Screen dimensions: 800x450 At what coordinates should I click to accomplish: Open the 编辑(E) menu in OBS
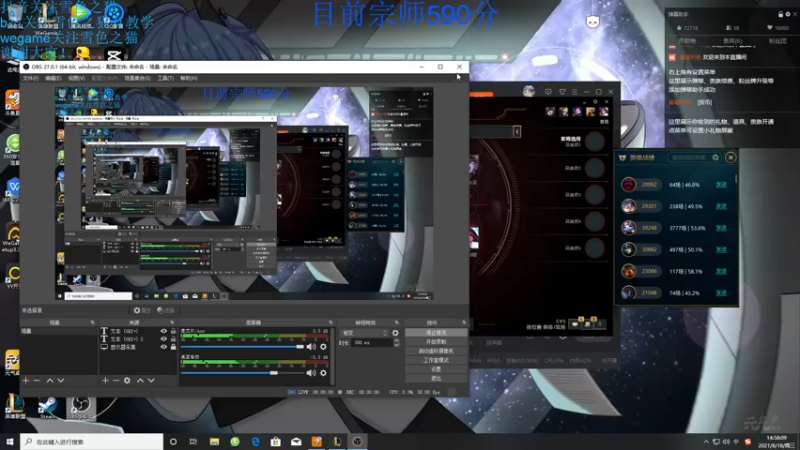(53, 79)
